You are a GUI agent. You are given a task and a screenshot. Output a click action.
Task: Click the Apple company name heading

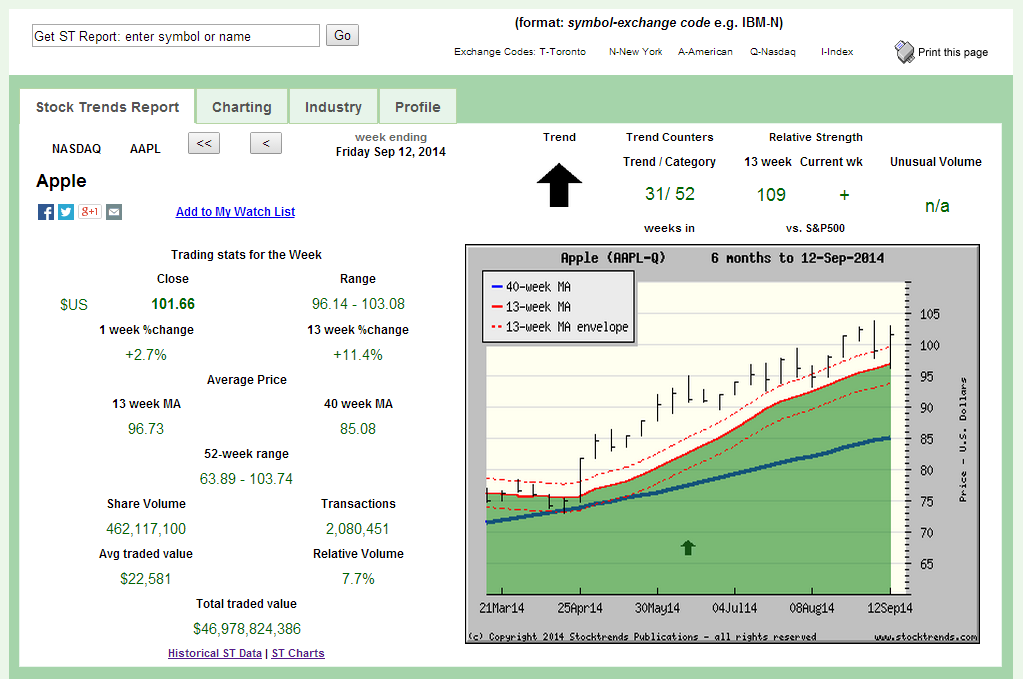click(61, 182)
